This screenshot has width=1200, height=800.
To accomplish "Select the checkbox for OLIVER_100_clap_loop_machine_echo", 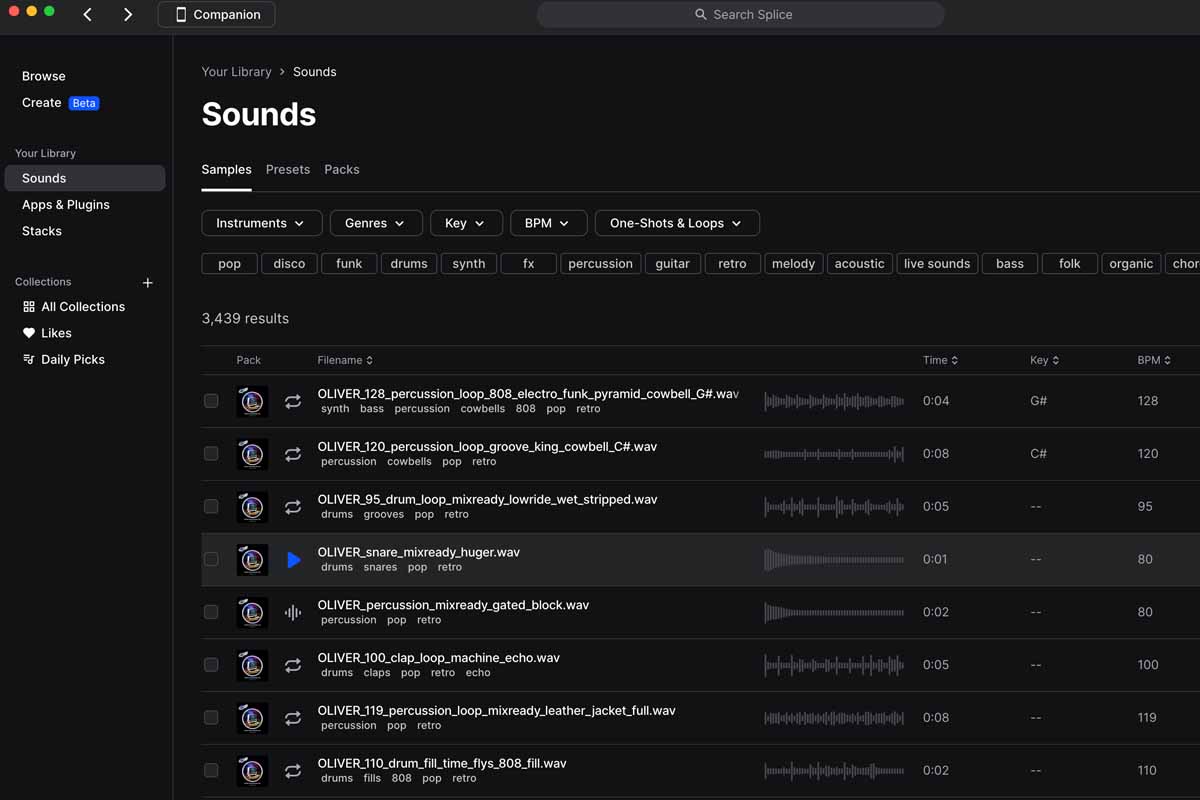I will (x=211, y=665).
